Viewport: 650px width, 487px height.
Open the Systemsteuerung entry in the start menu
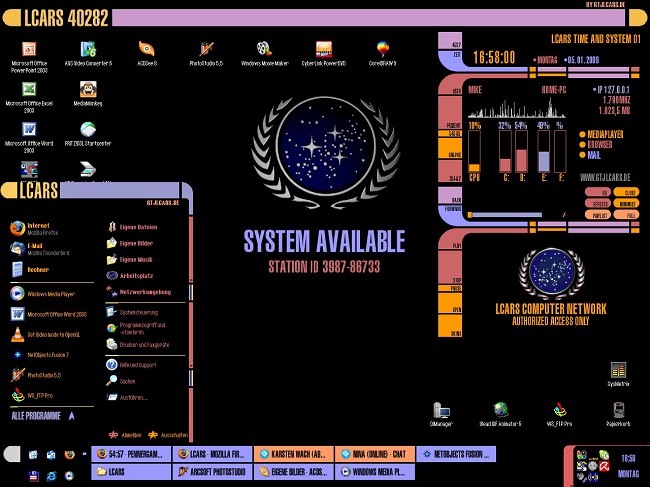click(140, 311)
